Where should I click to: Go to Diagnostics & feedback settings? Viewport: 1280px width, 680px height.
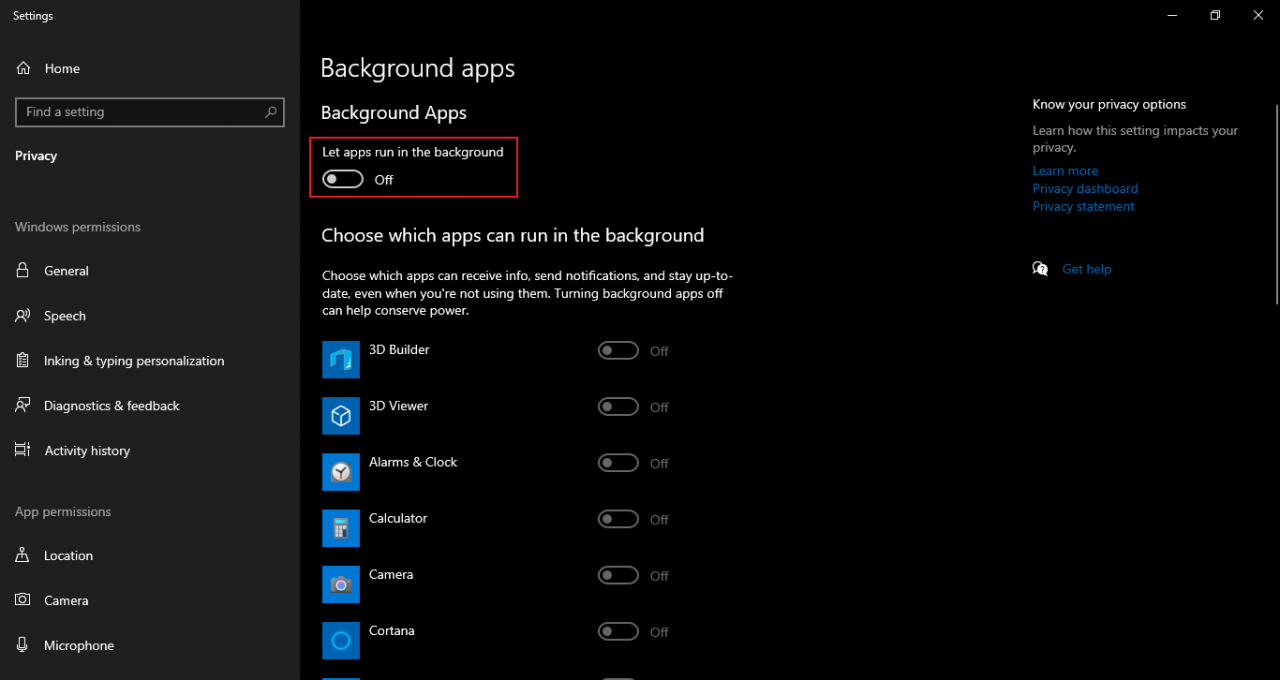tap(111, 406)
